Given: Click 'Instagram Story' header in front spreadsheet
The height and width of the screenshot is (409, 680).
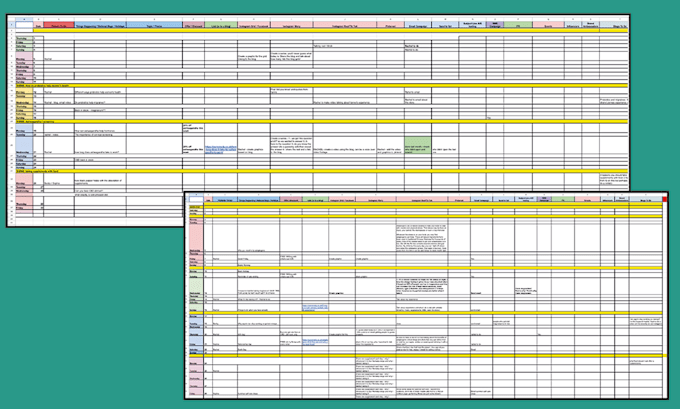Looking at the screenshot, I should (x=376, y=200).
